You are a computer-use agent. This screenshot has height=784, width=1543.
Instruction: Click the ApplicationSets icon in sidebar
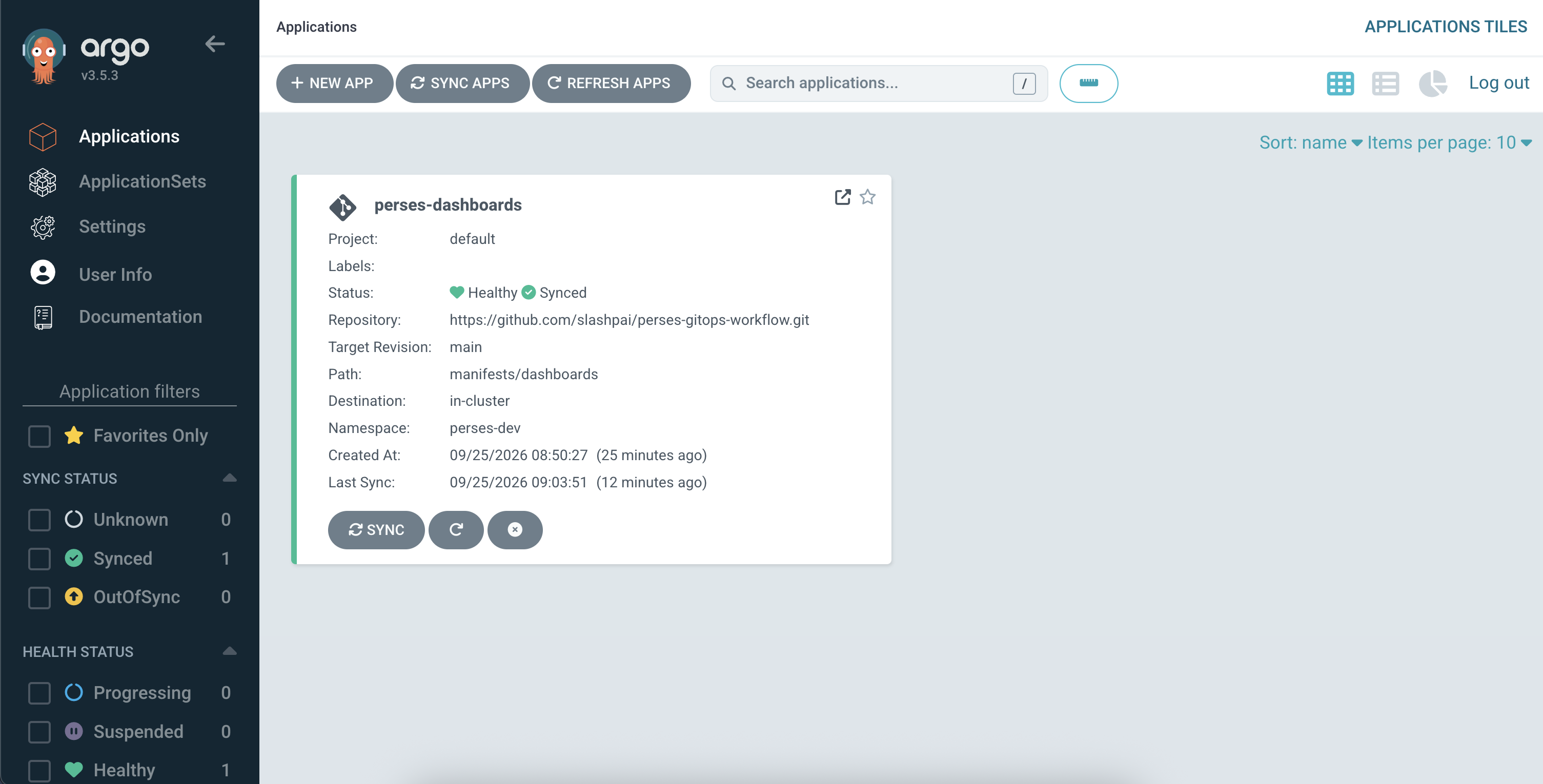coord(43,182)
